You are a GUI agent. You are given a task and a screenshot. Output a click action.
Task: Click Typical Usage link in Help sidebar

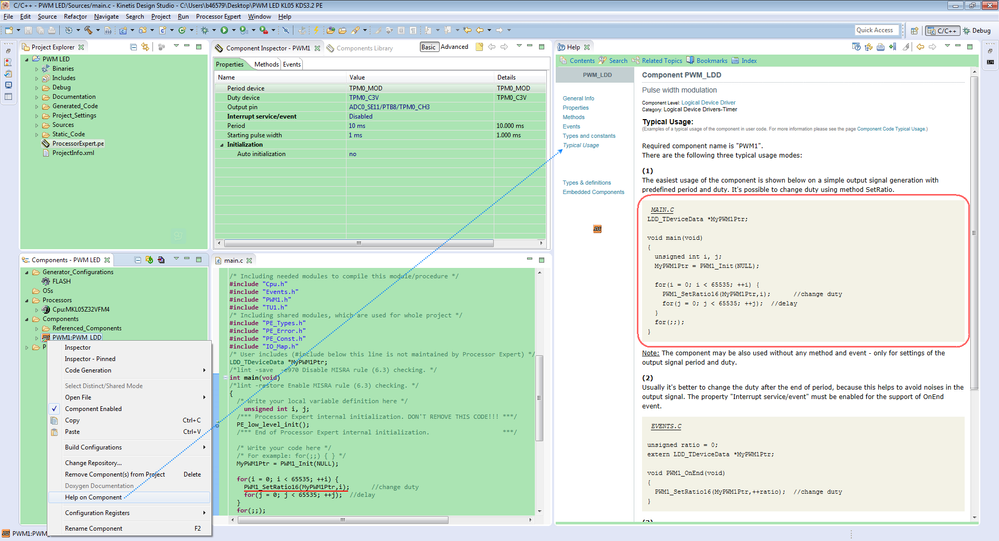click(580, 145)
